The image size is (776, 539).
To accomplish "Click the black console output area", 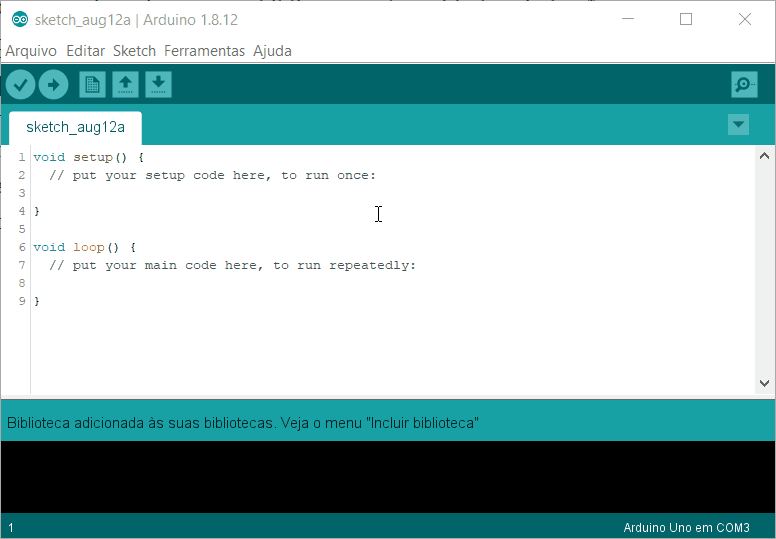I will [388, 477].
